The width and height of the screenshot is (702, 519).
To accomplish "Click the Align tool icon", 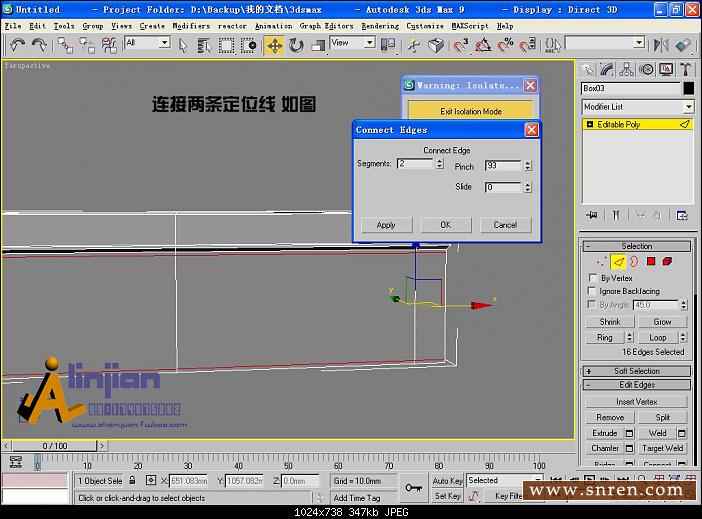I will point(683,45).
